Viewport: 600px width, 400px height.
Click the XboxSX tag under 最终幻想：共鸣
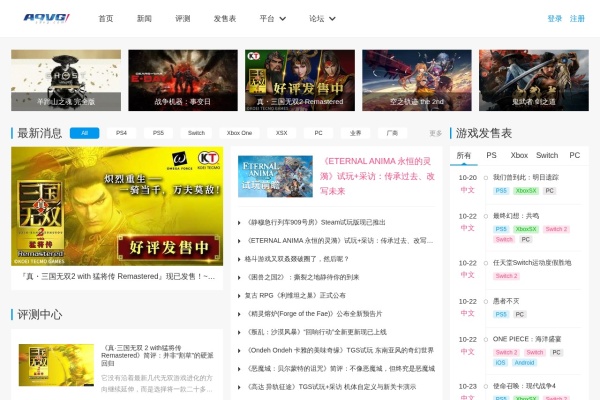pos(526,229)
